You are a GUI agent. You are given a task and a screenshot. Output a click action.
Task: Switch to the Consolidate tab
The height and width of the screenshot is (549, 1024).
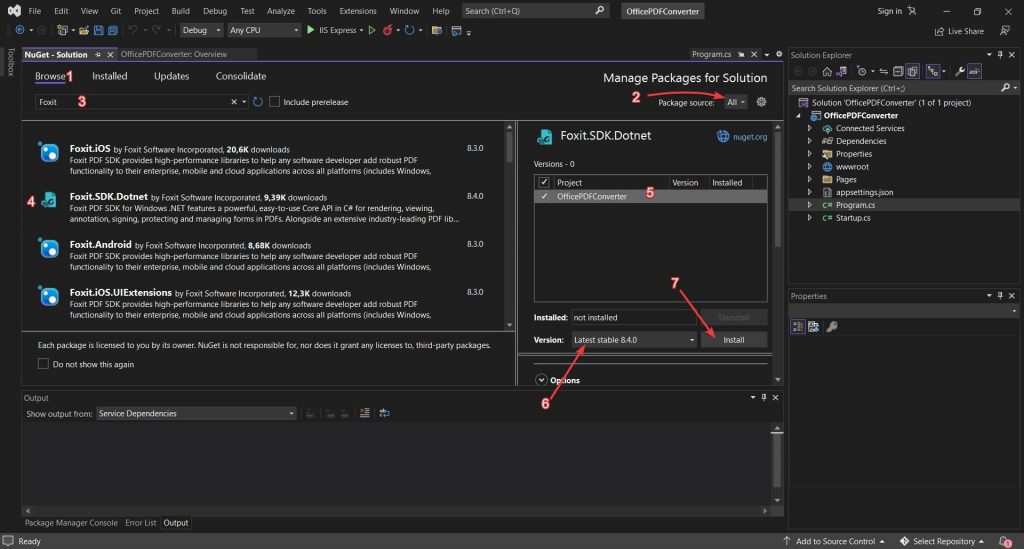point(241,76)
